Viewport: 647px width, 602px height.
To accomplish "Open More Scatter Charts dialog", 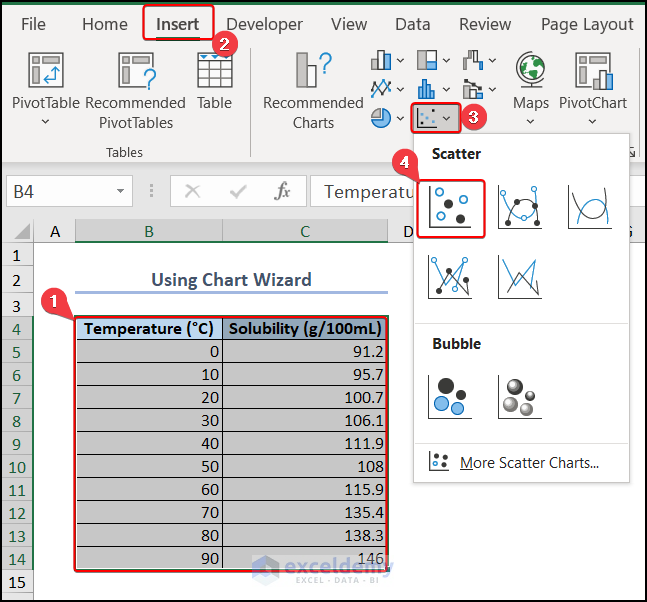I will [x=528, y=463].
